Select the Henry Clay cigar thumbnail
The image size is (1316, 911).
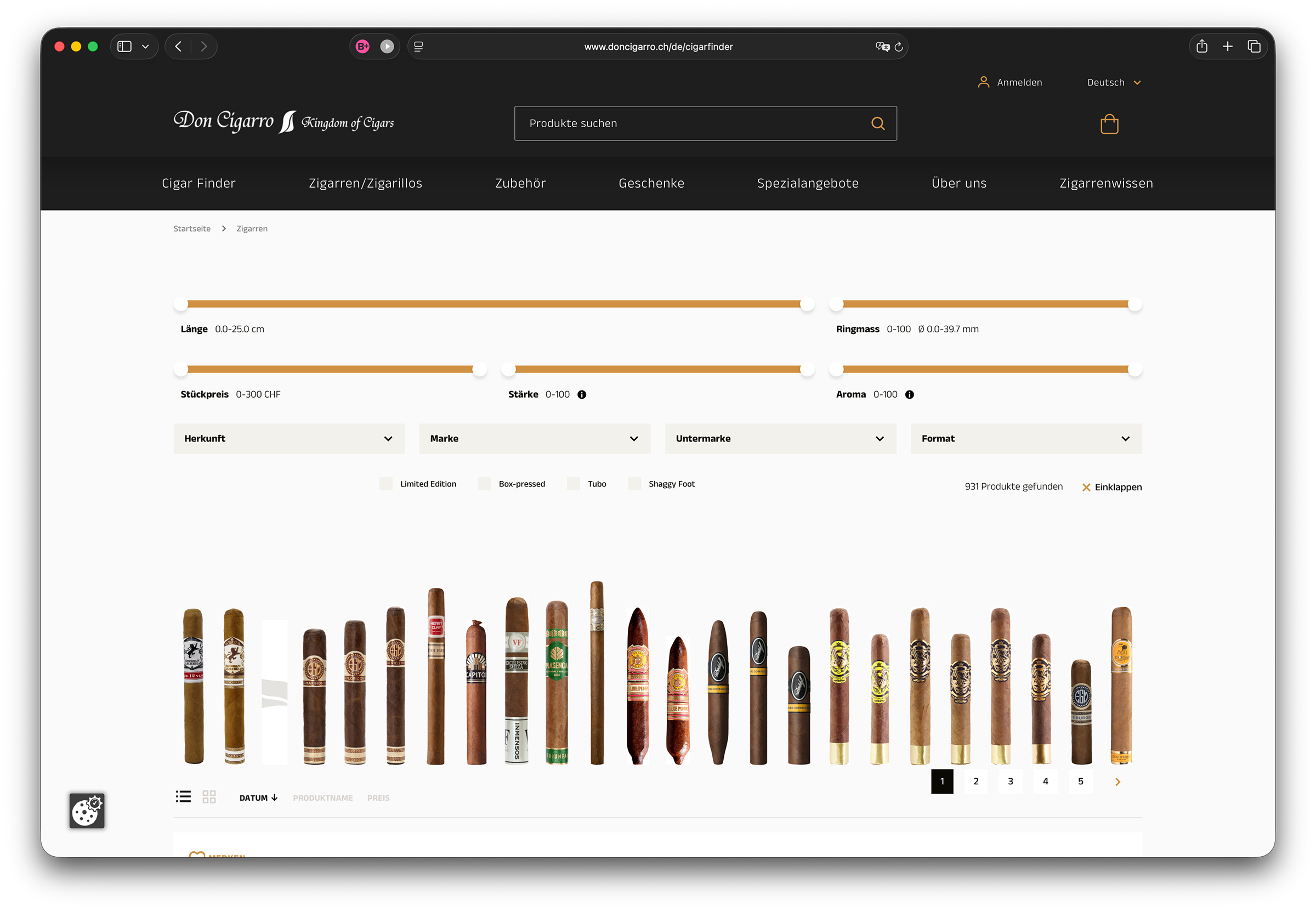pyautogui.click(x=435, y=675)
